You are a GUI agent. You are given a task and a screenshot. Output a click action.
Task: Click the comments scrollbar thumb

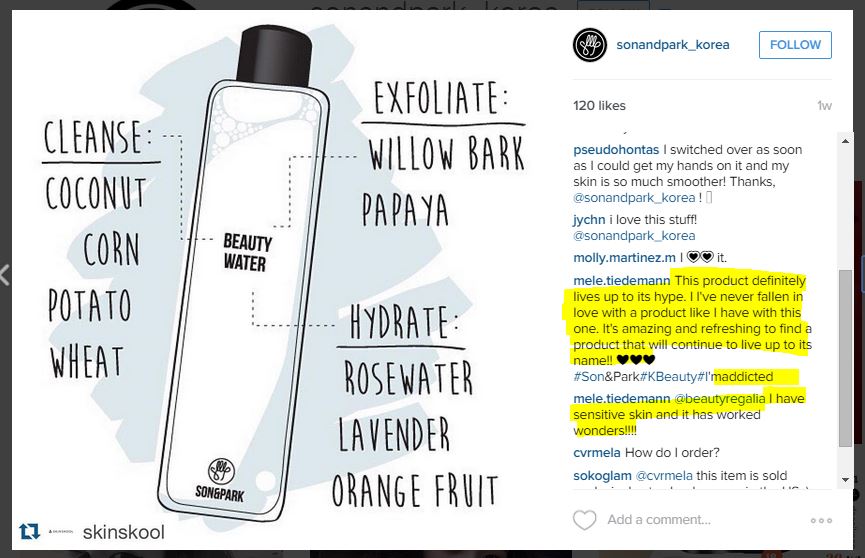point(845,358)
